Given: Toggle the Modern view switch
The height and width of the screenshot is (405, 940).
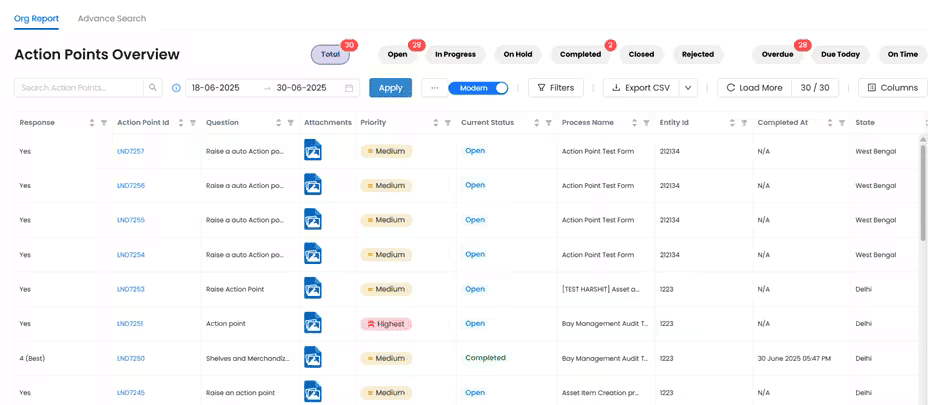Looking at the screenshot, I should coord(478,88).
